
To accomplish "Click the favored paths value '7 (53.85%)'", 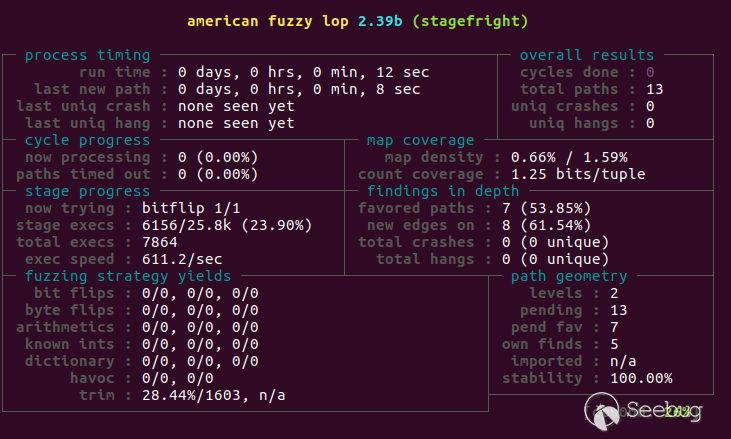I will (546, 208).
